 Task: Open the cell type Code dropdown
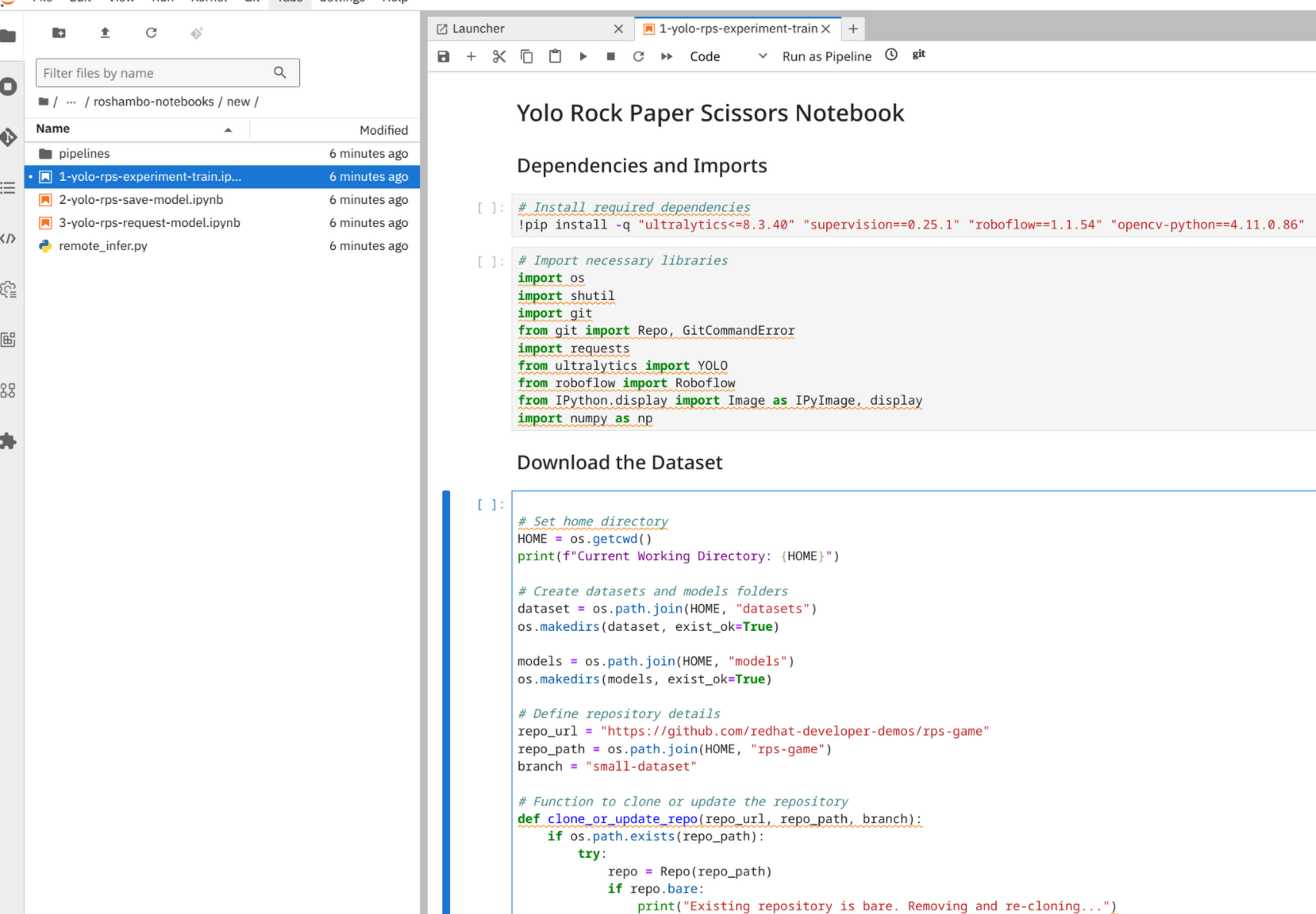click(728, 56)
